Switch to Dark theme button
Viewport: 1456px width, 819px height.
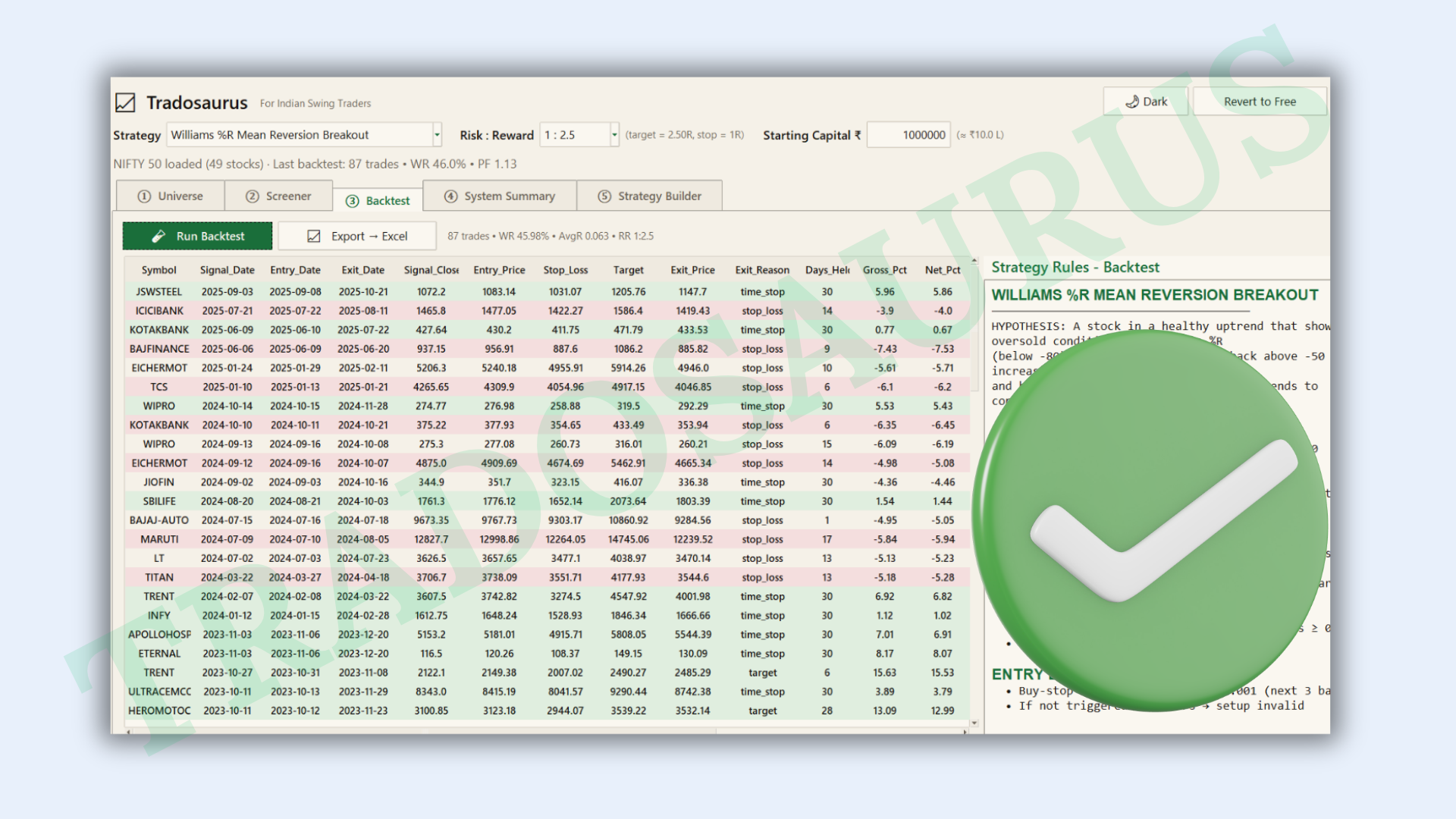click(1145, 102)
